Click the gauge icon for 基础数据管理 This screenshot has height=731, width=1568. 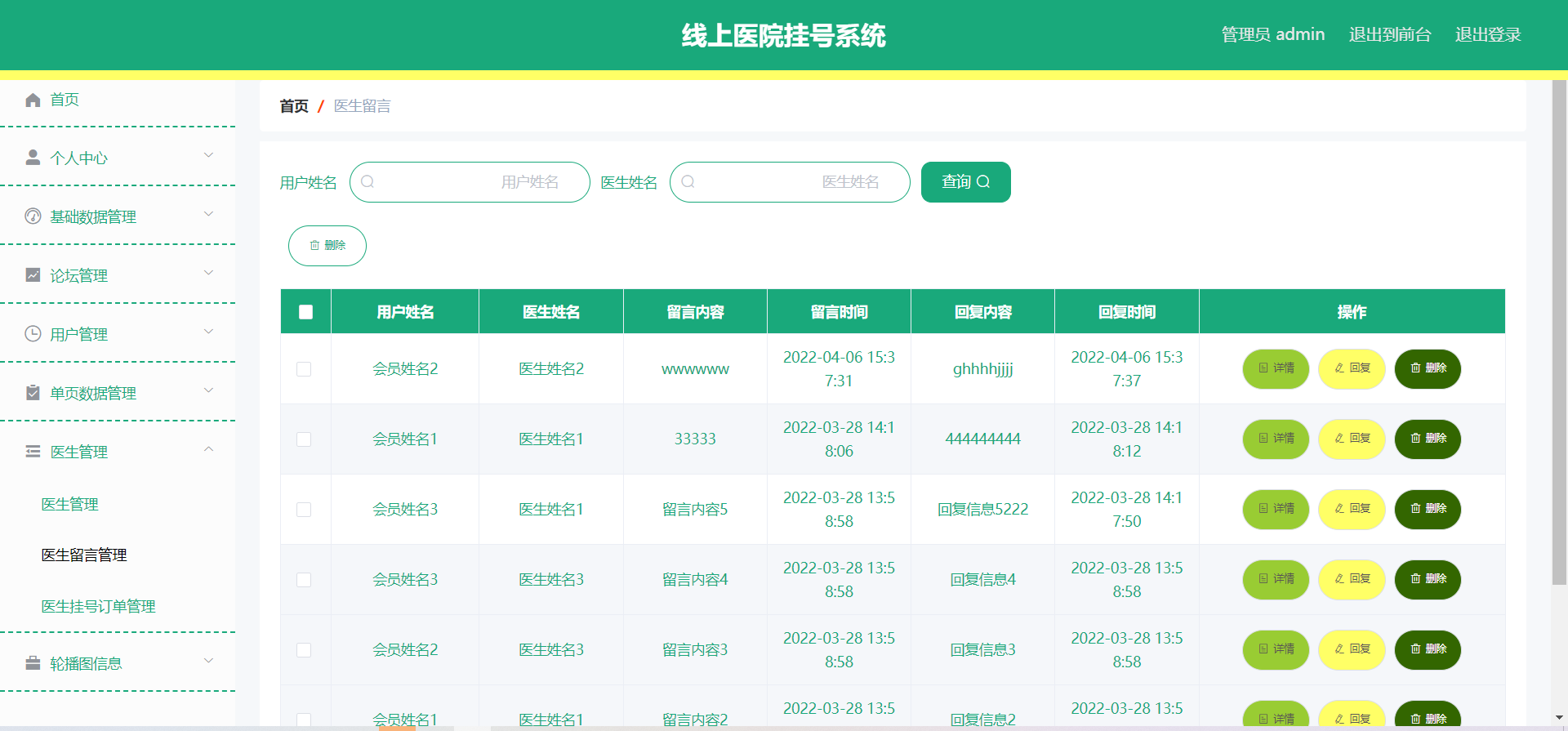pyautogui.click(x=33, y=216)
